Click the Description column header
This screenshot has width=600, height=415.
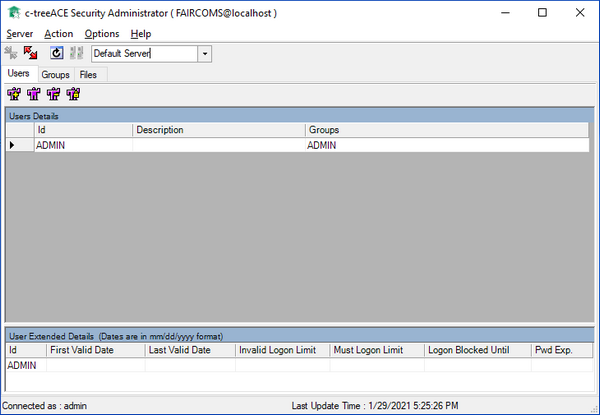point(219,130)
